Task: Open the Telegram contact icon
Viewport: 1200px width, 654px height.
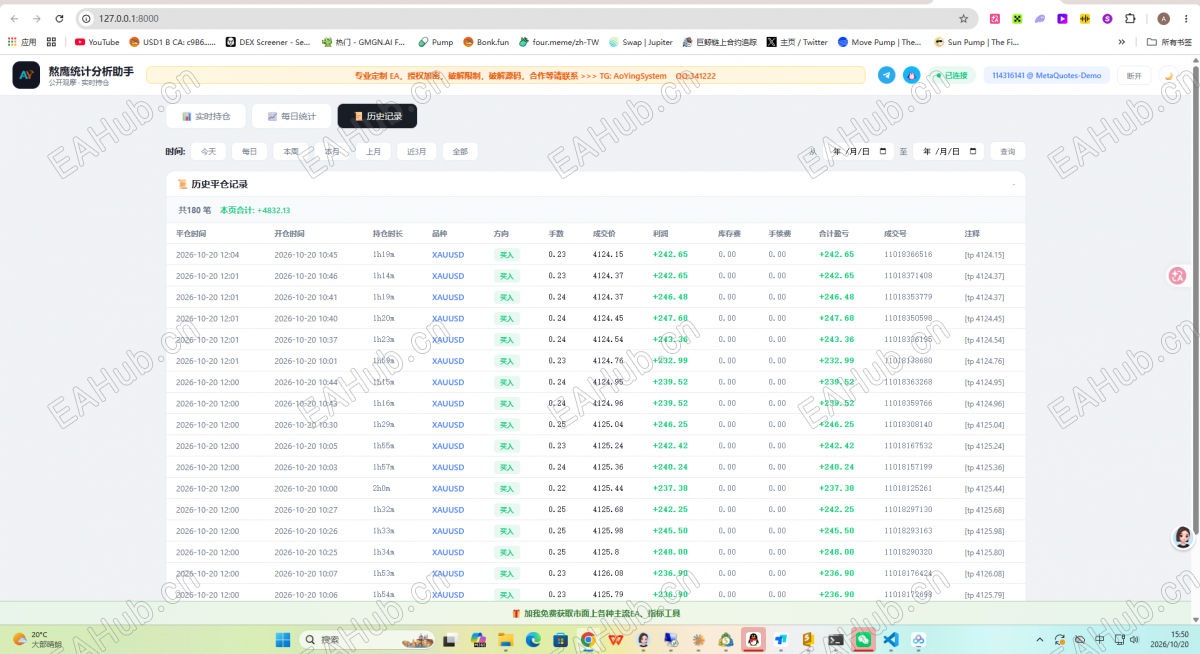Action: [x=886, y=75]
